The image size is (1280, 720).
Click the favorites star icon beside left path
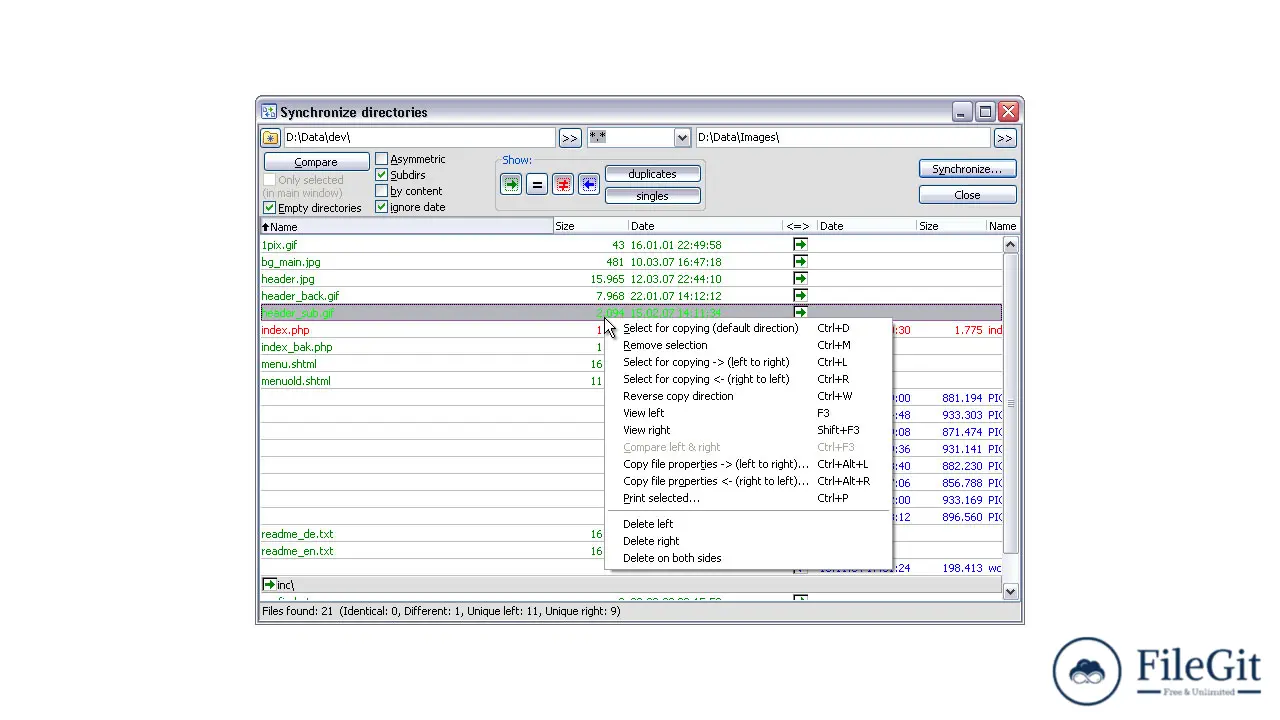[x=270, y=138]
